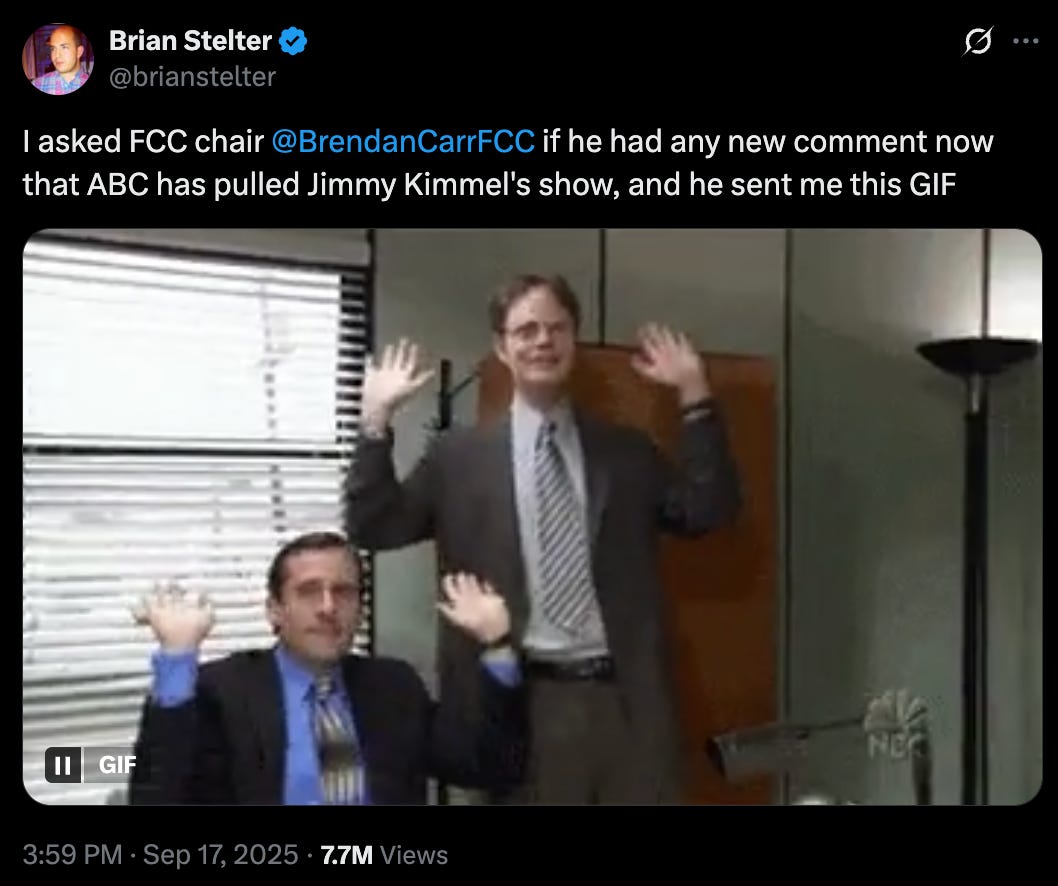The image size is (1058, 886).
Task: Click the Brian Stelter display name
Action: [190, 41]
